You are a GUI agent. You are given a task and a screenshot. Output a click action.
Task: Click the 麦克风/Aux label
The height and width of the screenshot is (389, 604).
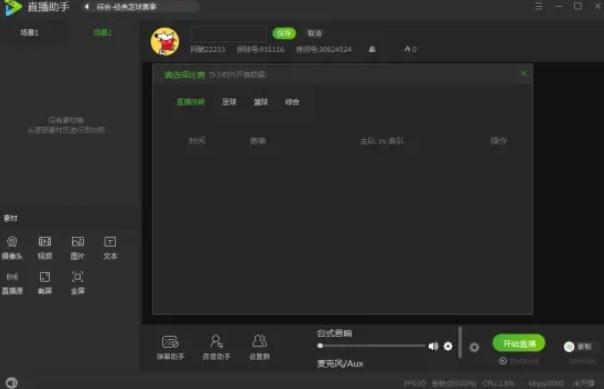coord(340,364)
